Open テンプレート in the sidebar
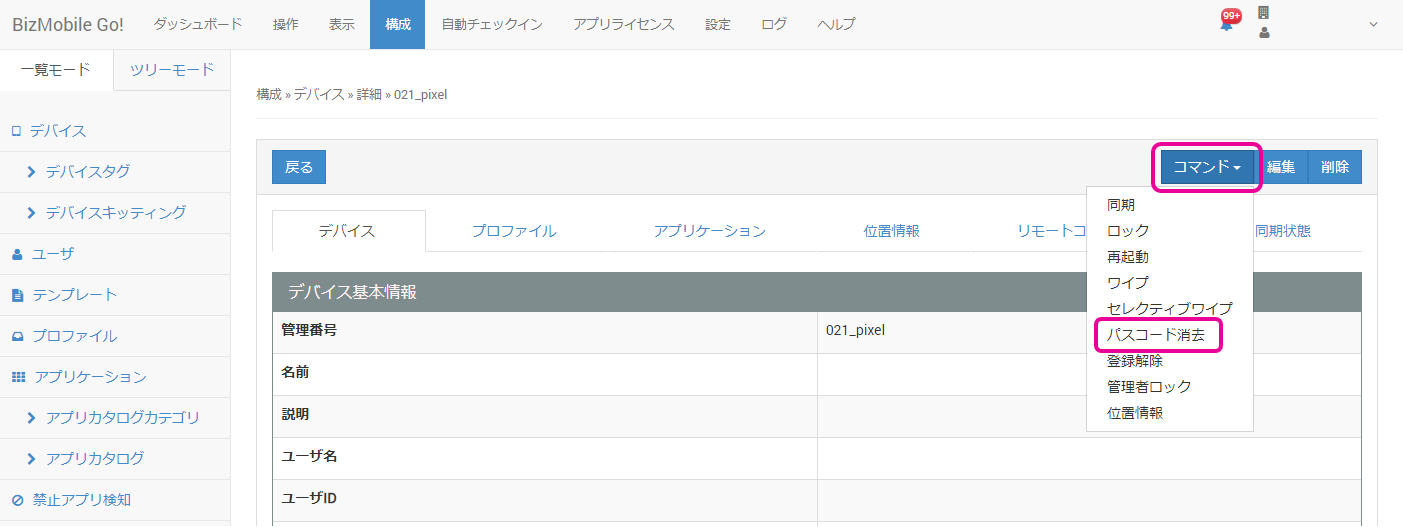 pos(74,295)
